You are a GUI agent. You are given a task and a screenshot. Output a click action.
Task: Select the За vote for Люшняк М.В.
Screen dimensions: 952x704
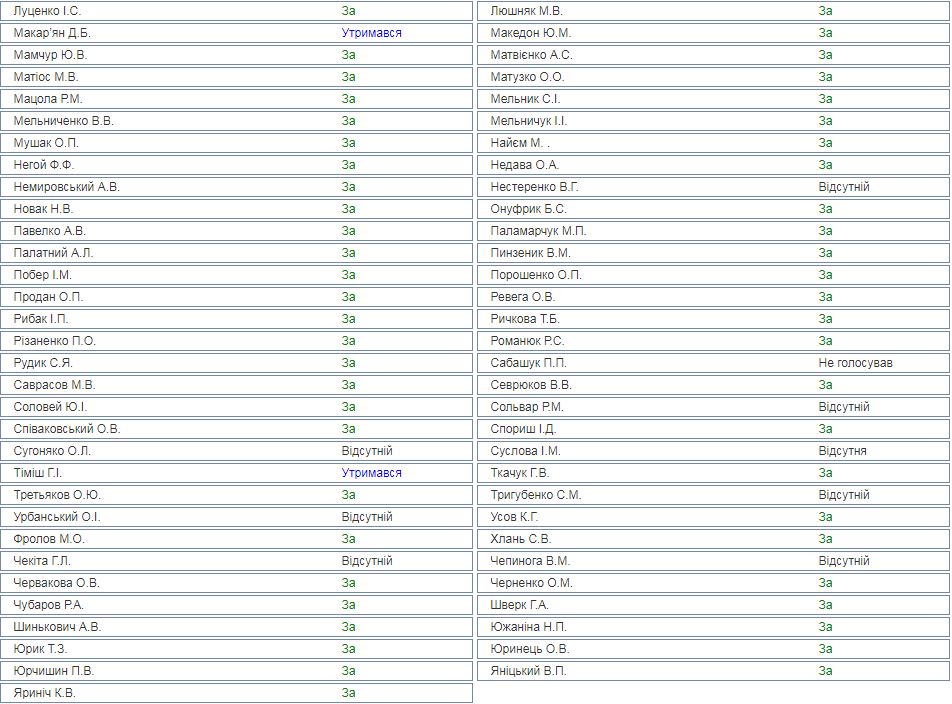coord(825,11)
